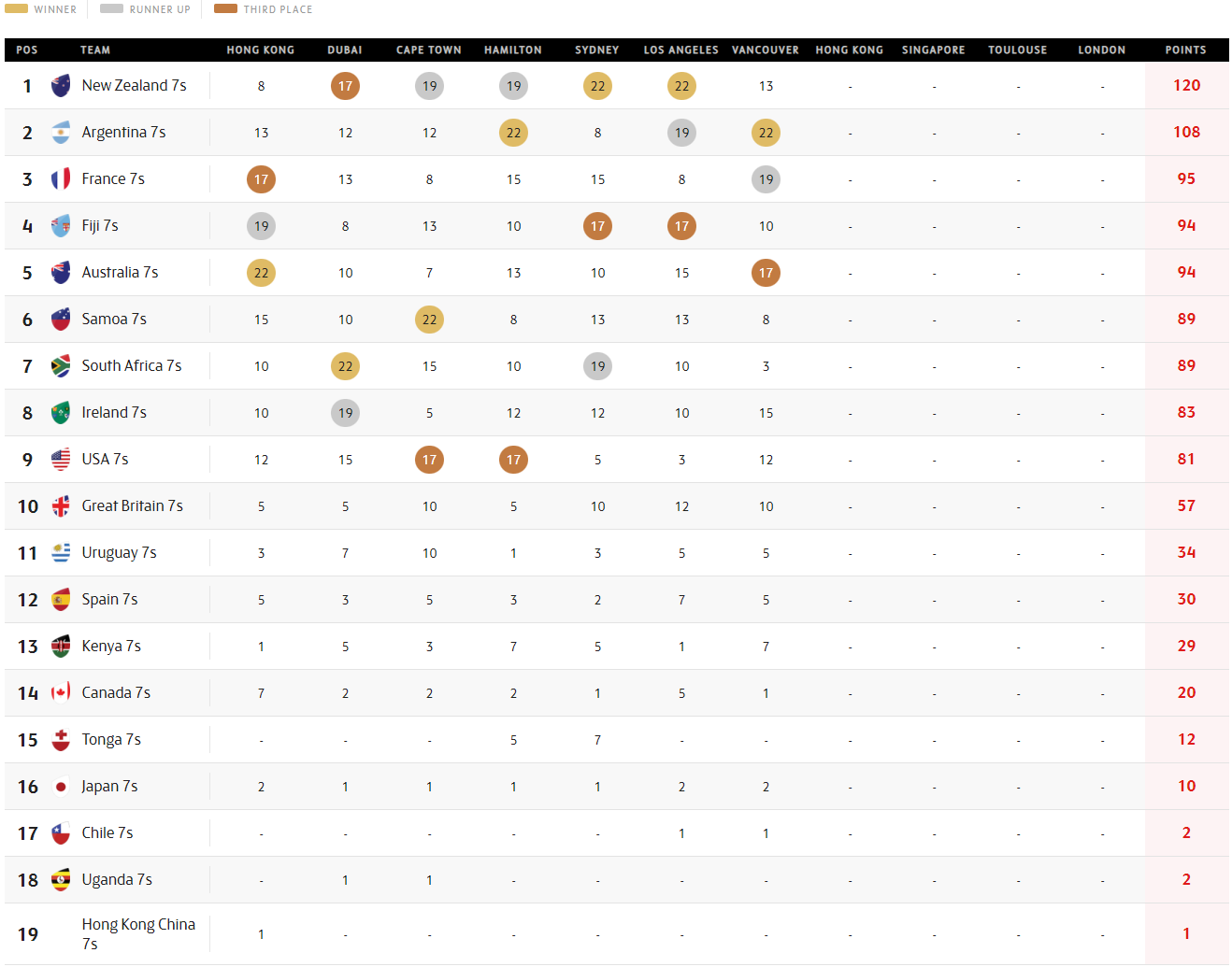The height and width of the screenshot is (967, 1232).
Task: Click the New Zealand 7s flag icon
Action: 61,86
